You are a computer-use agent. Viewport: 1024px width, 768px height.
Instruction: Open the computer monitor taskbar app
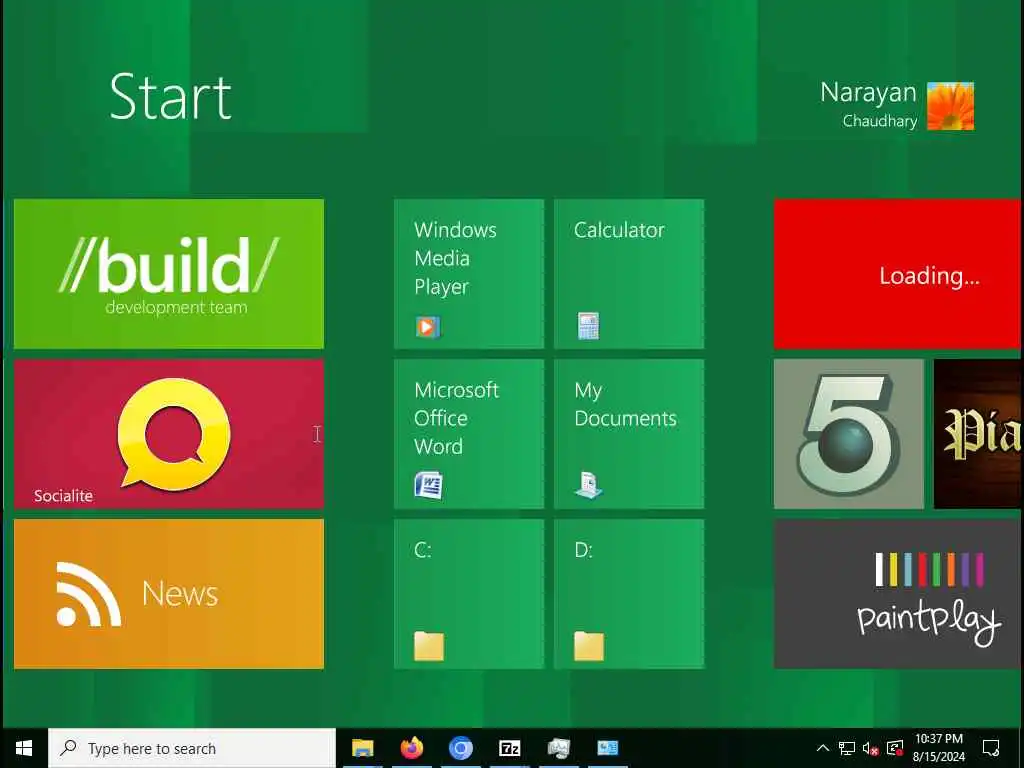tap(558, 748)
